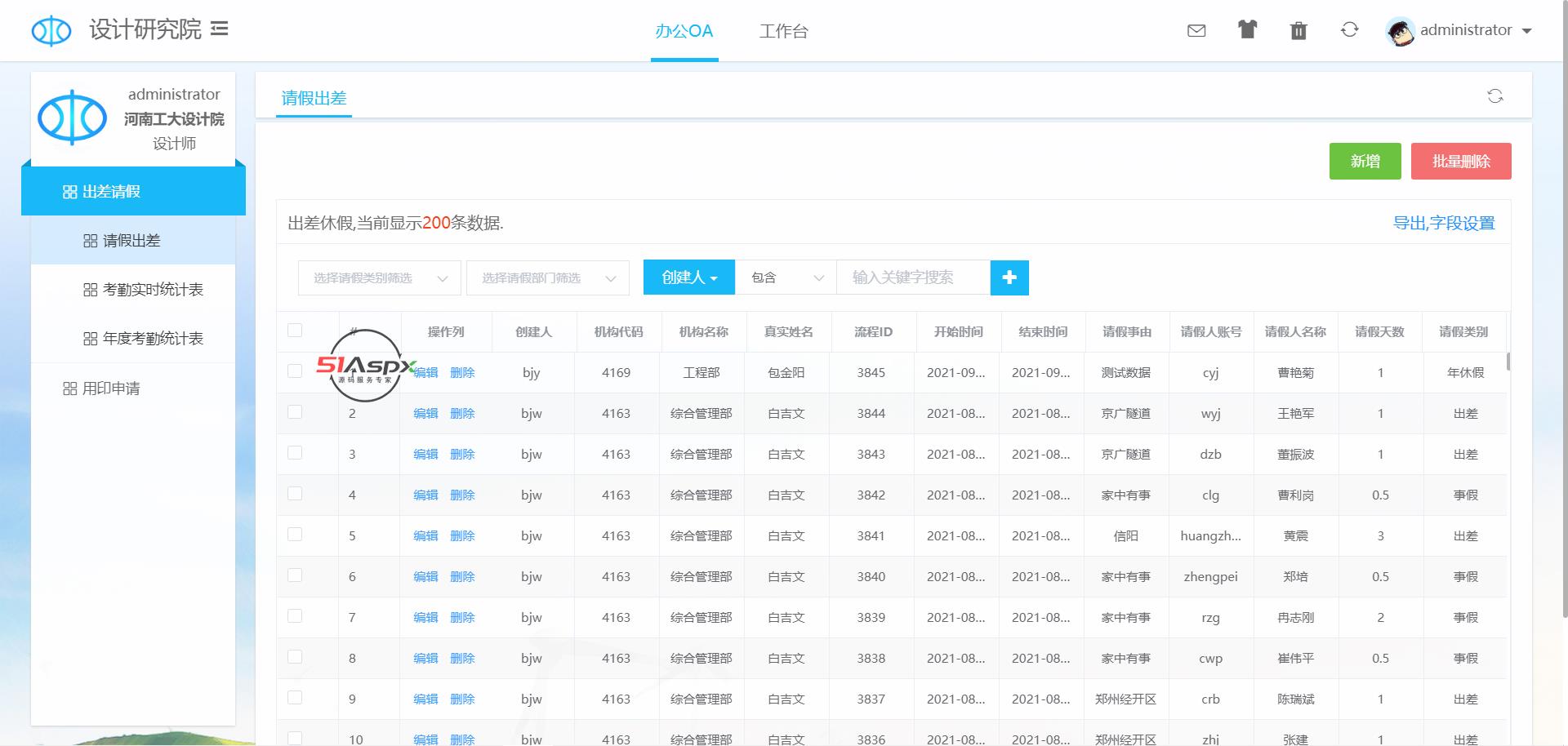Click the trash bin icon in header
1568x746 pixels.
pos(1298,31)
